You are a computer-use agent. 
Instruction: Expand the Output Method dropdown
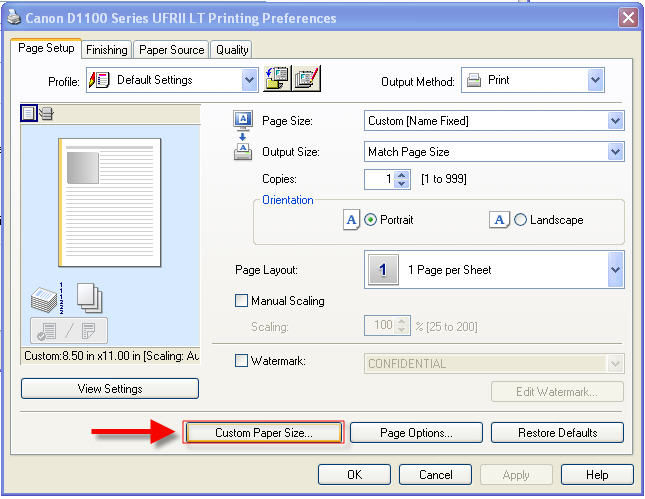595,80
